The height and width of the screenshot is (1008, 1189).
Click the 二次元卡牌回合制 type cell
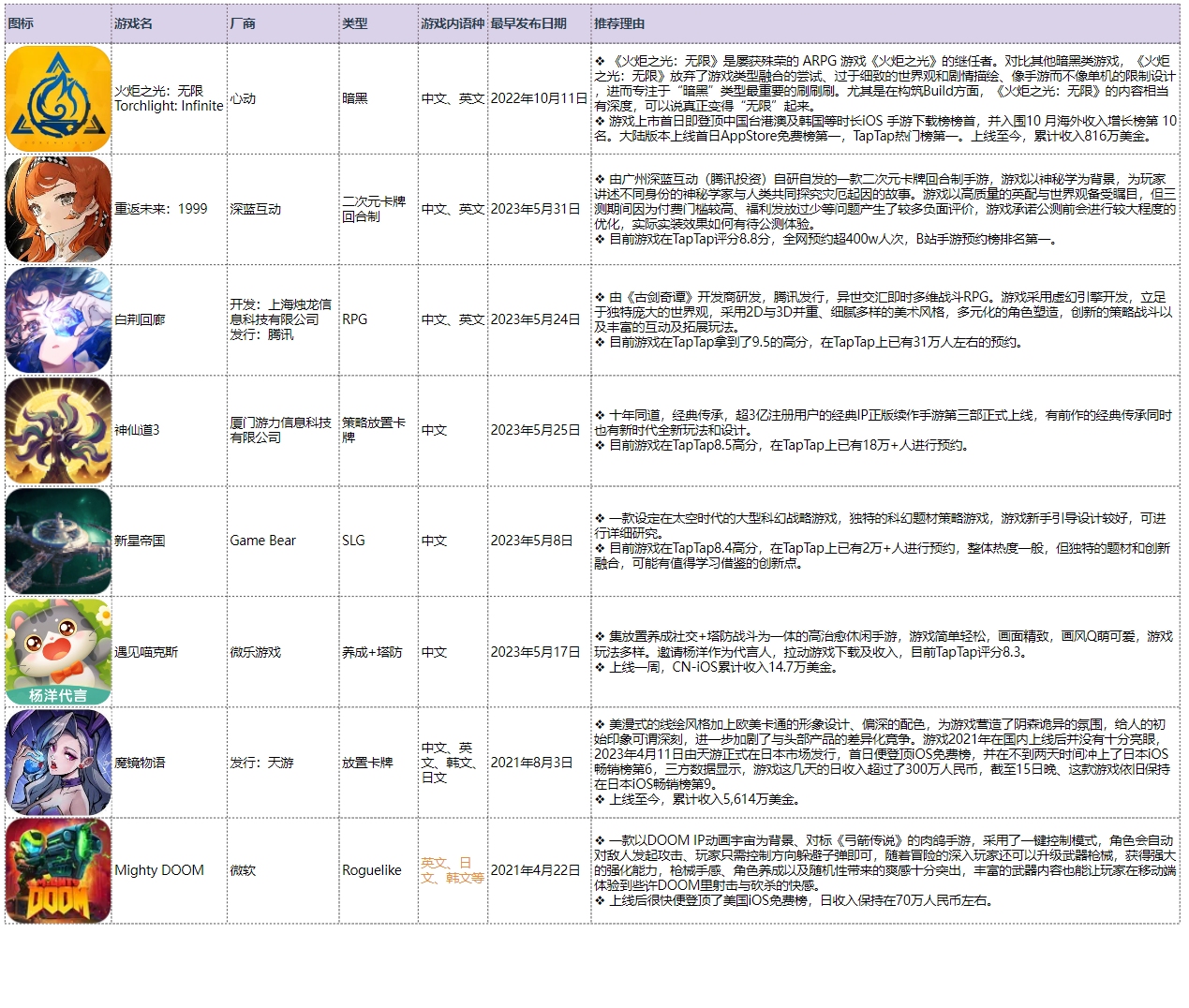374,209
